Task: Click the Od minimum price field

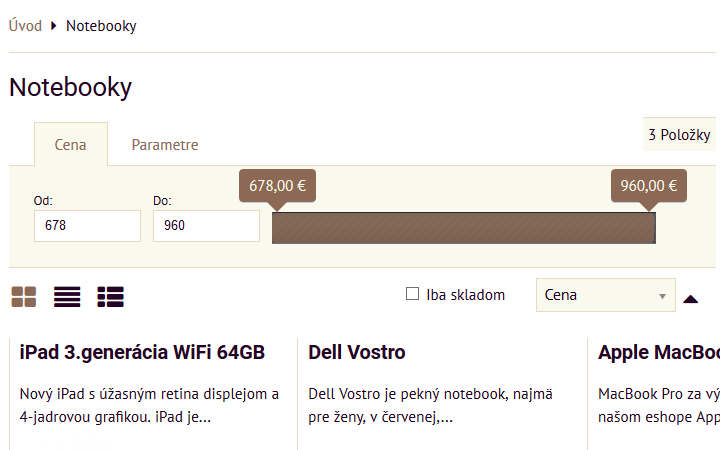Action: tap(87, 226)
